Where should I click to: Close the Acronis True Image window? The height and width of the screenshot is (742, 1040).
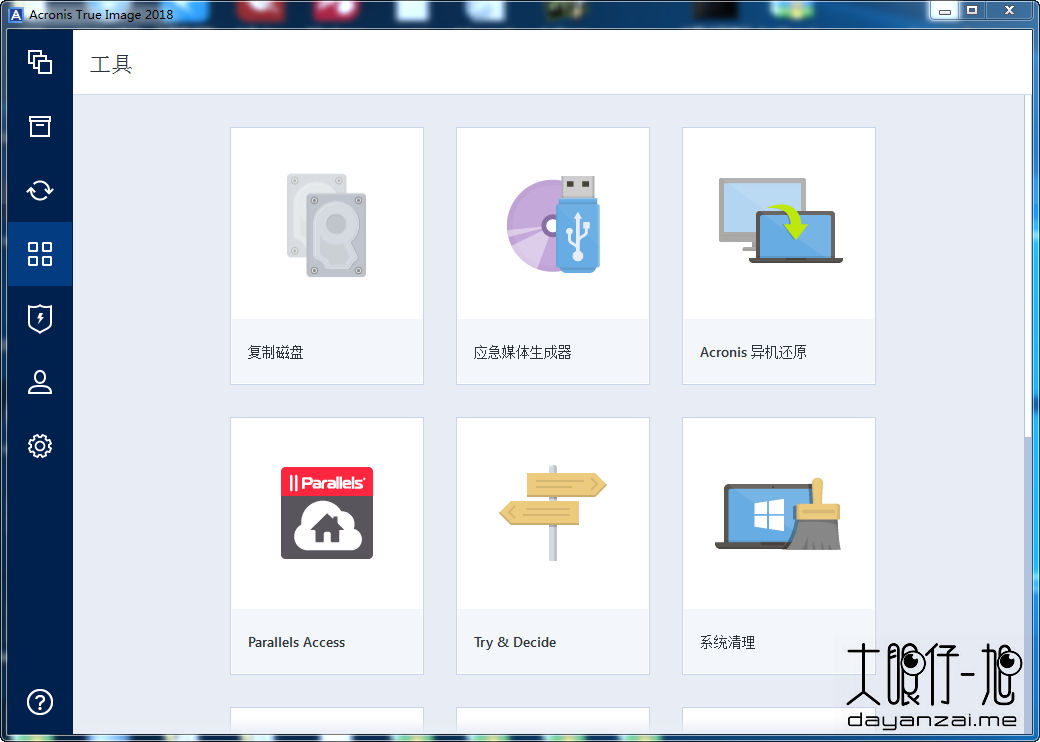pyautogui.click(x=1009, y=10)
